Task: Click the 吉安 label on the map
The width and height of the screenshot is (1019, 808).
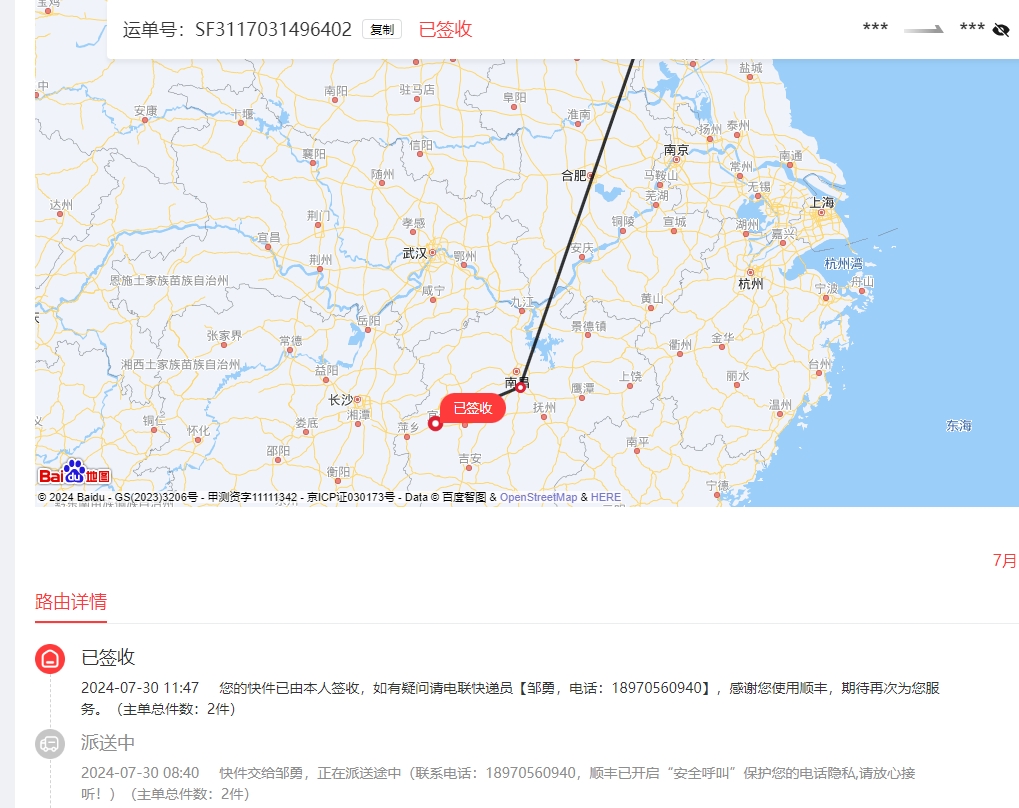Action: [x=470, y=459]
